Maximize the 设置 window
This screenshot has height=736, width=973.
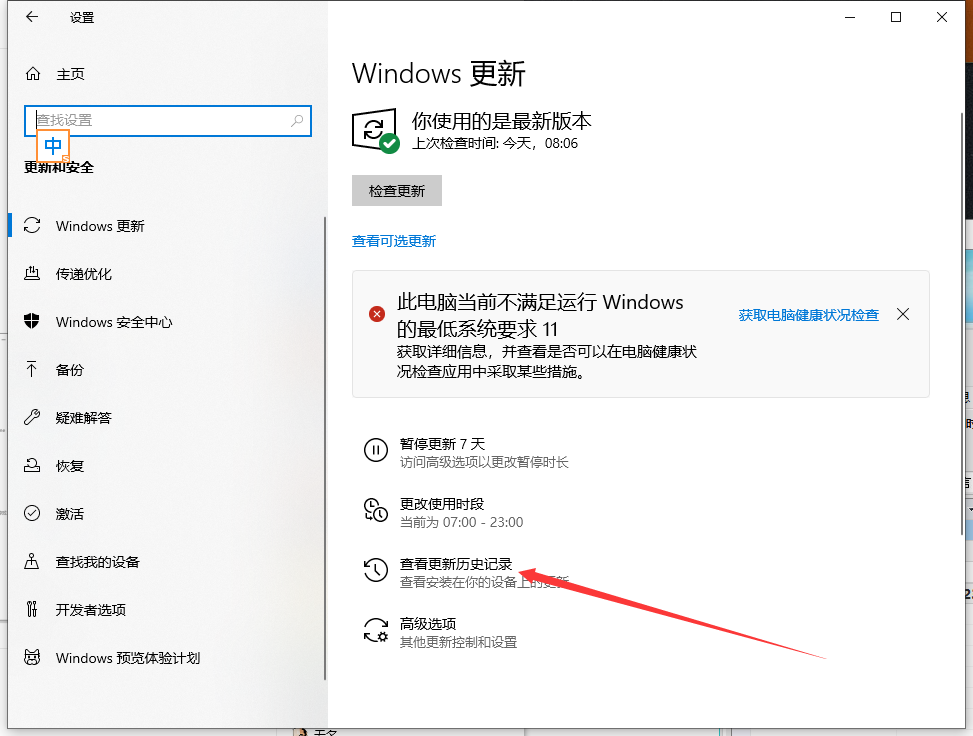click(895, 17)
